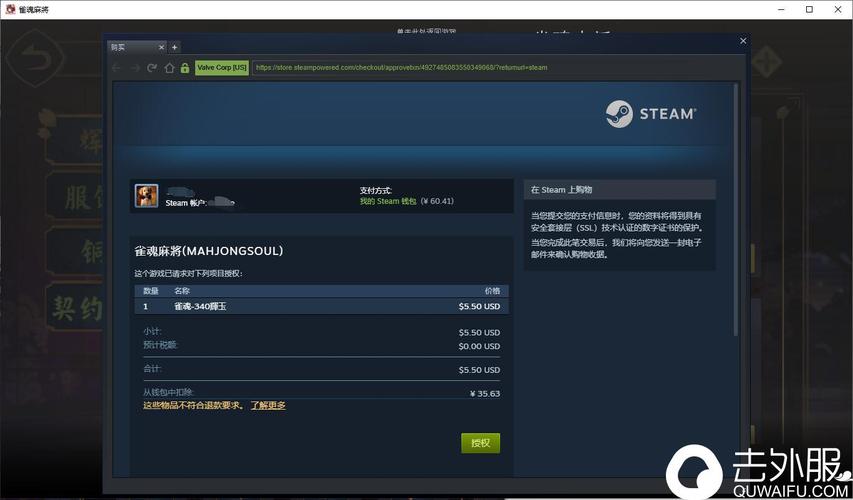Click the 契约 game menu button behind overlay
The width and height of the screenshot is (853, 500).
pyautogui.click(x=76, y=309)
